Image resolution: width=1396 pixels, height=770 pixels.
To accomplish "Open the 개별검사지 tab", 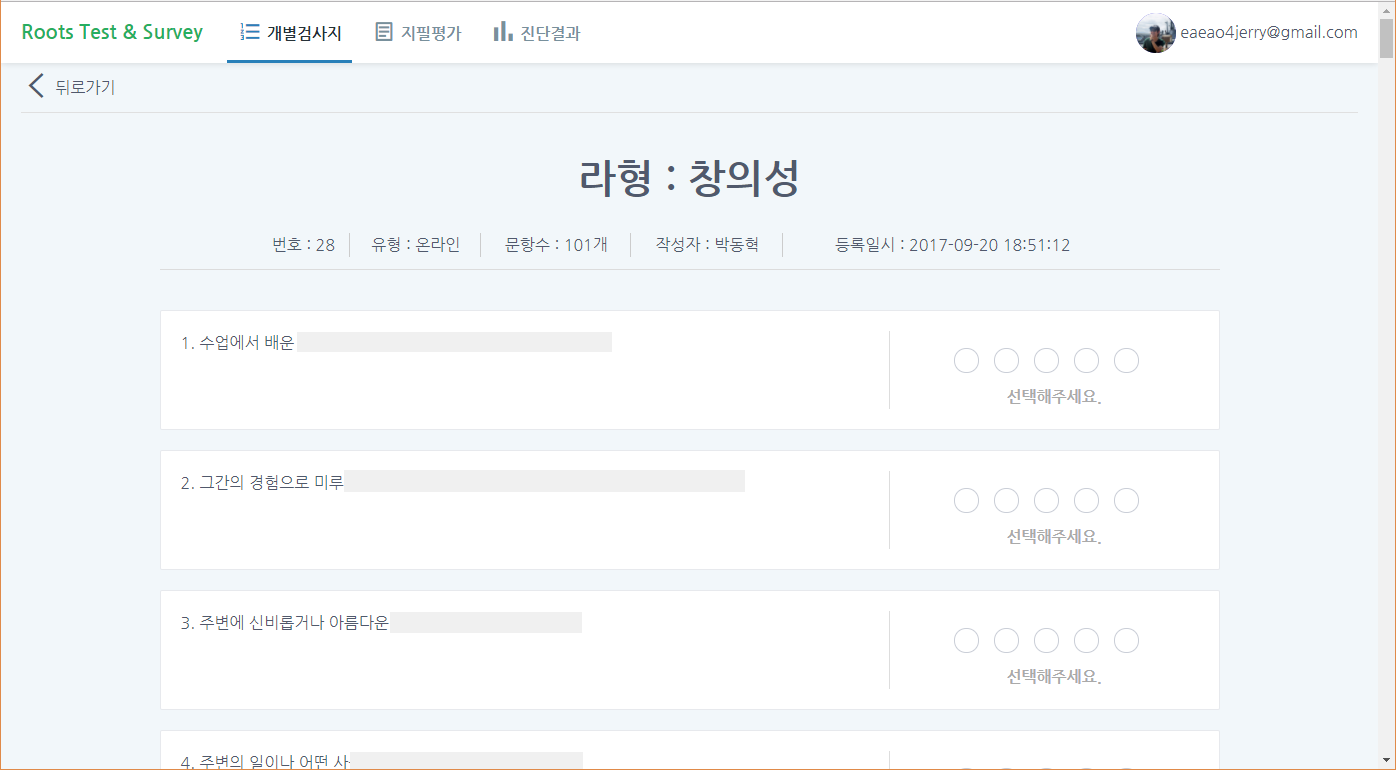I will (x=289, y=32).
